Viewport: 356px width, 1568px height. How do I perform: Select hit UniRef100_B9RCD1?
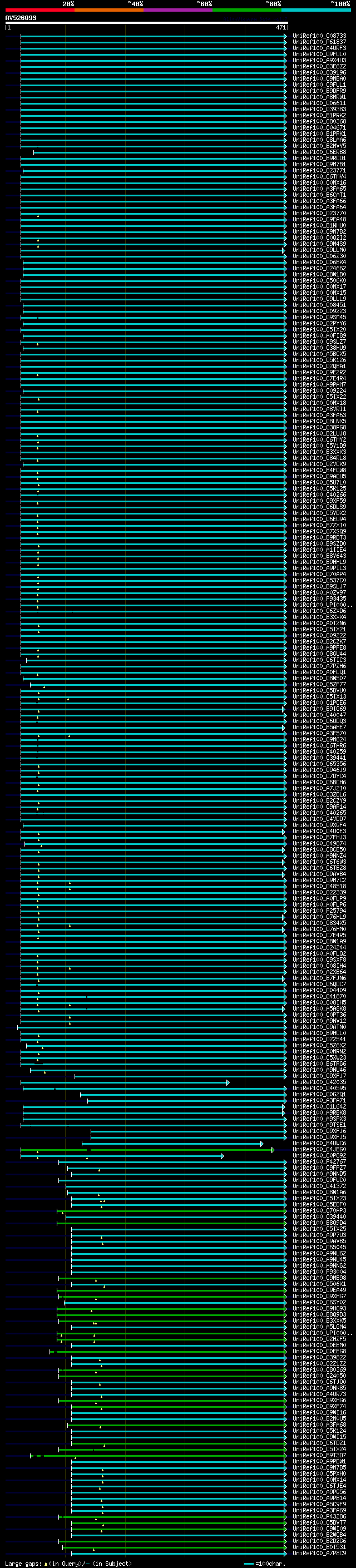pos(319,159)
